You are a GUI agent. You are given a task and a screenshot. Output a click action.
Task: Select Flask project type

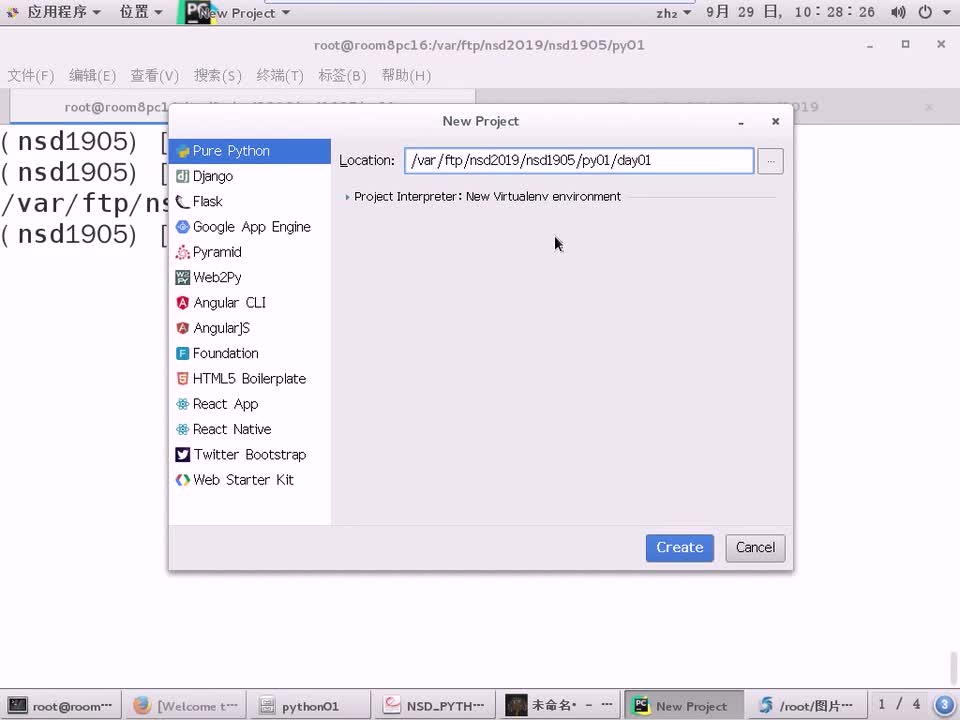point(250,201)
